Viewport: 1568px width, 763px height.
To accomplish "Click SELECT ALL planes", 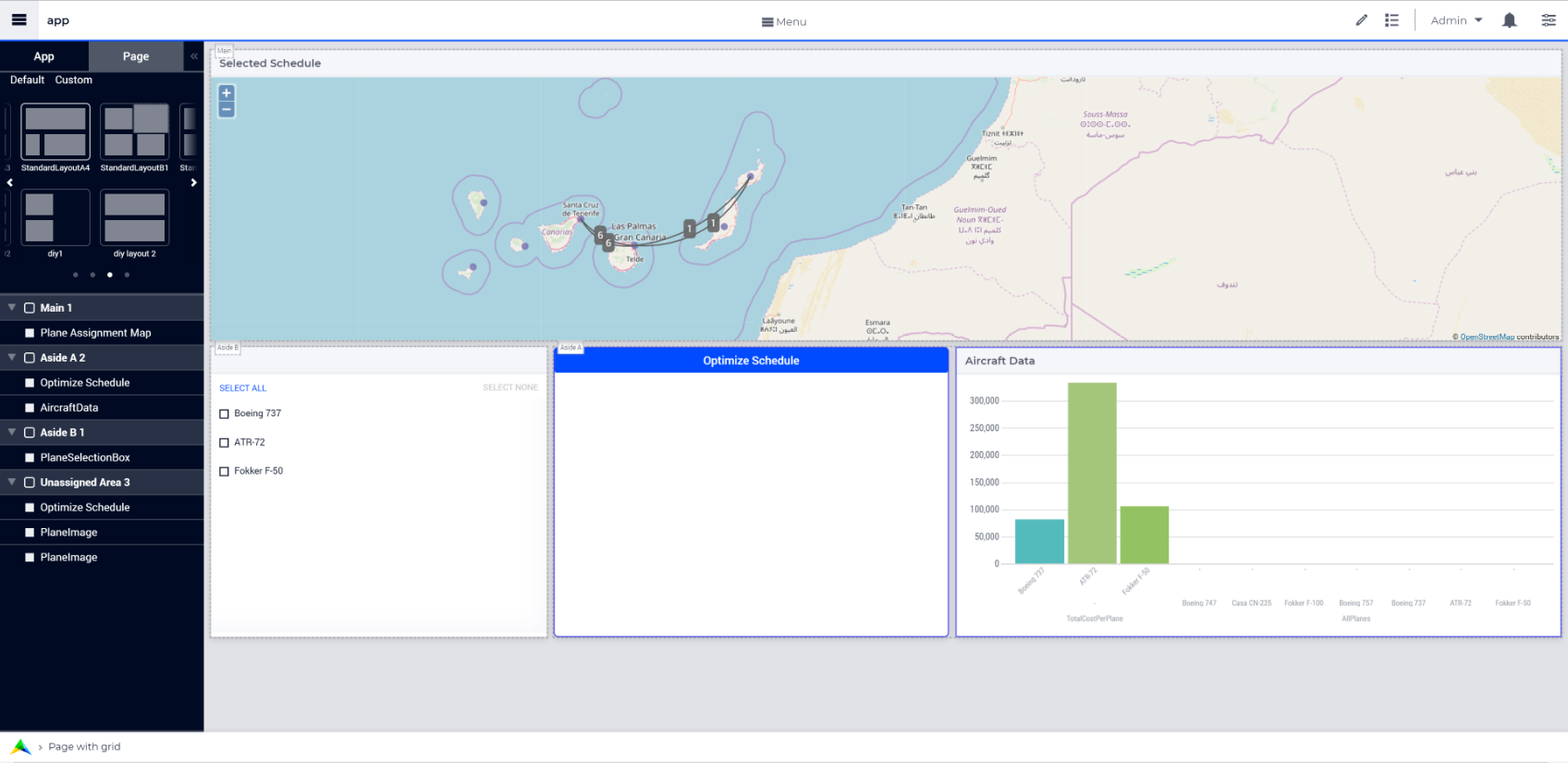I will (x=242, y=388).
